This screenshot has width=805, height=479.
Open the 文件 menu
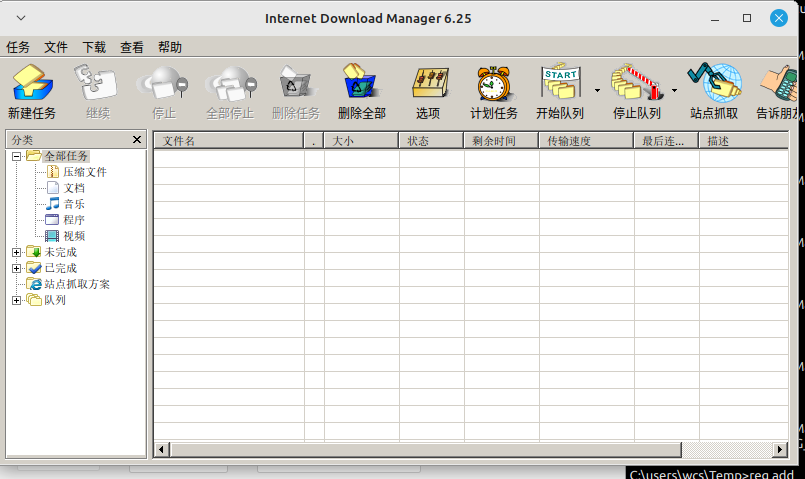[x=56, y=47]
